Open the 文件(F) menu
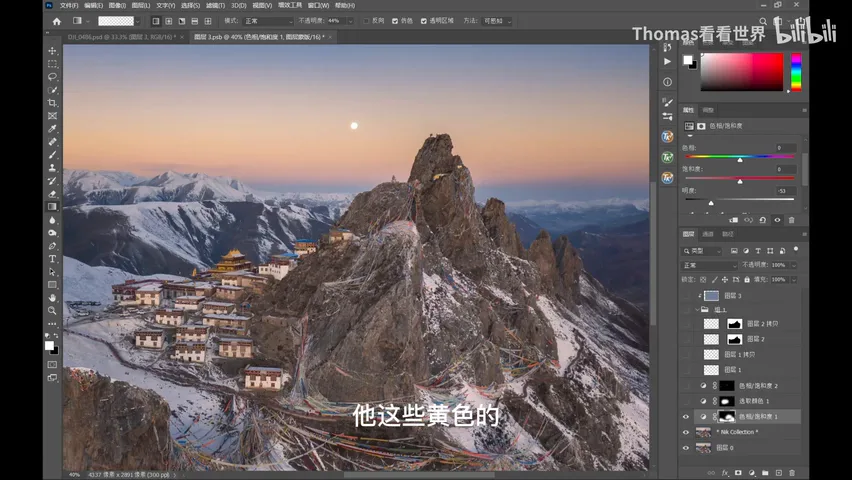Screen dimensions: 852x480 pyautogui.click(x=69, y=5)
